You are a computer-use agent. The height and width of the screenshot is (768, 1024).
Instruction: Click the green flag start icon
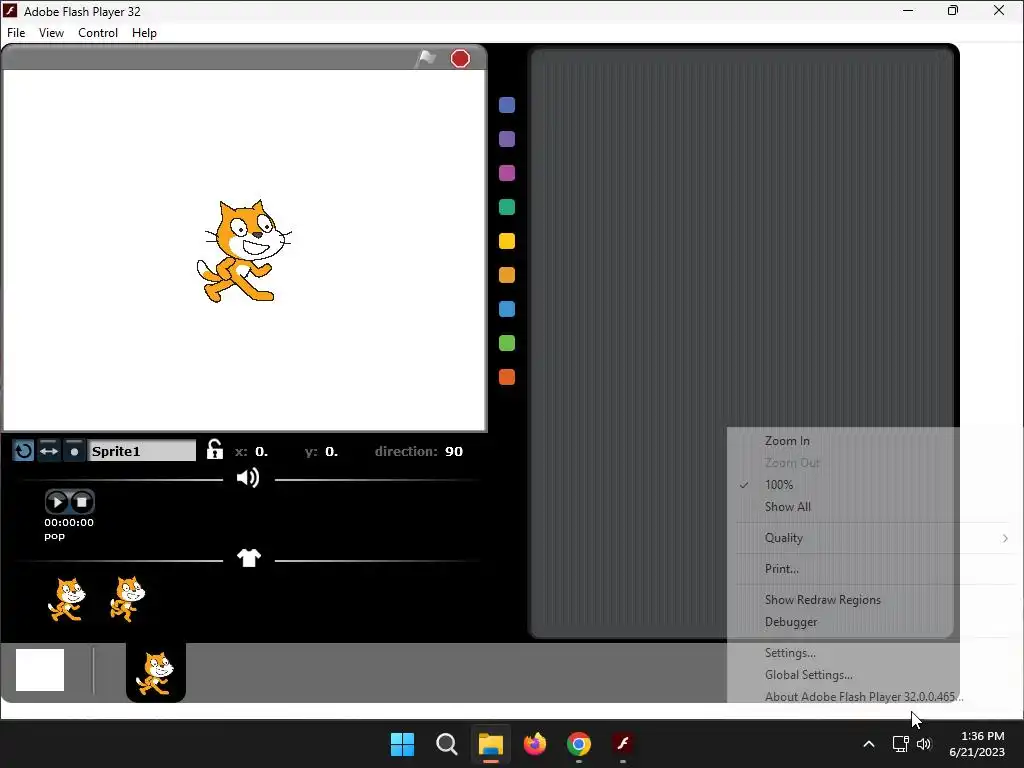pyautogui.click(x=425, y=59)
